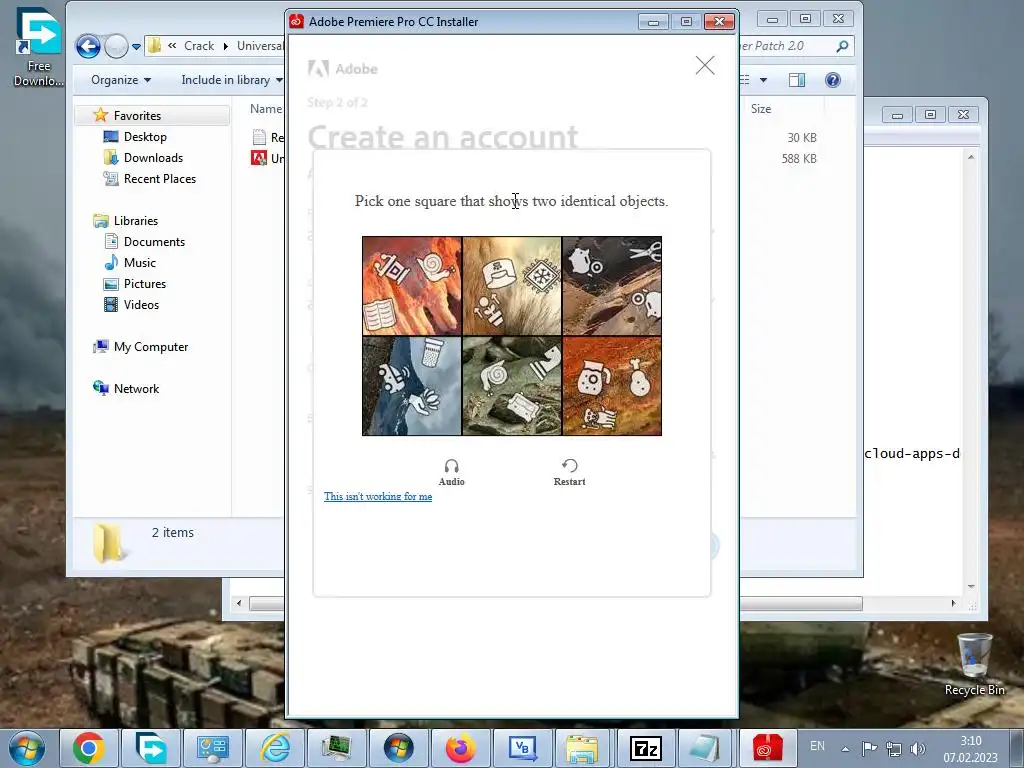The height and width of the screenshot is (768, 1024).
Task: Select the captcha square with scissors and pigs
Action: (x=612, y=286)
